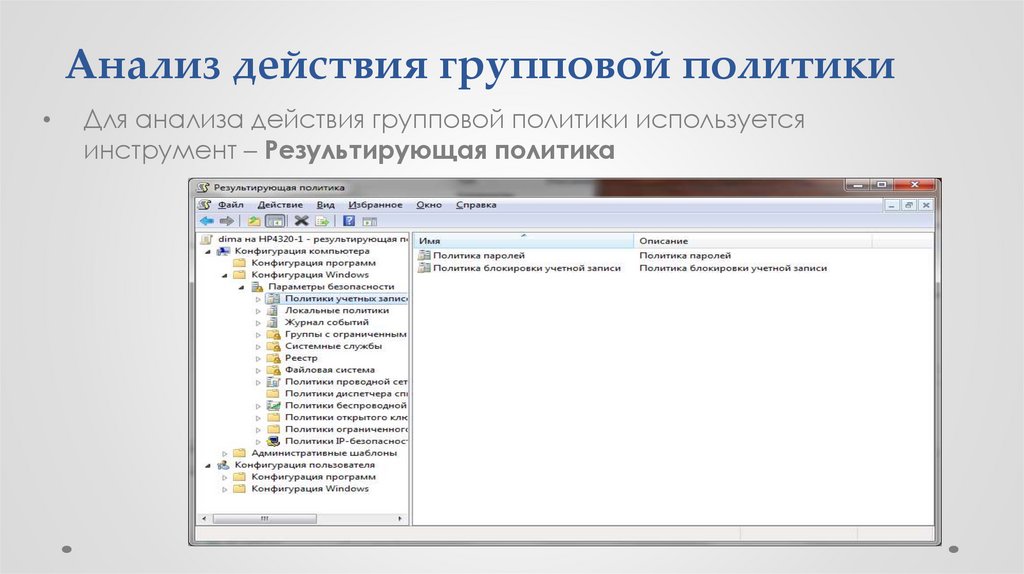Click the root node dima на HP4320-1 icon
The image size is (1024, 574).
coord(207,239)
